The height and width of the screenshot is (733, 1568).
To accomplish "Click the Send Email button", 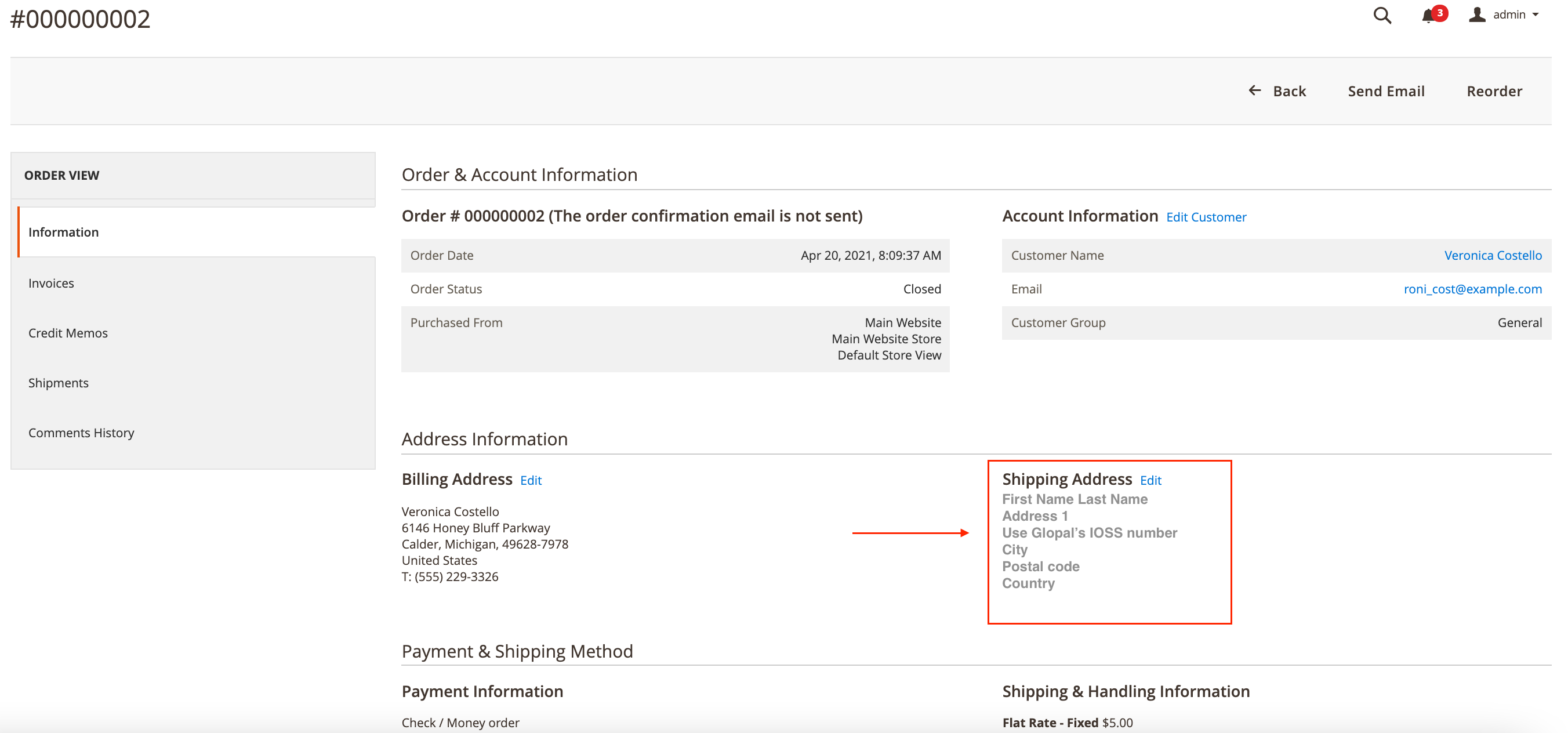I will point(1386,91).
